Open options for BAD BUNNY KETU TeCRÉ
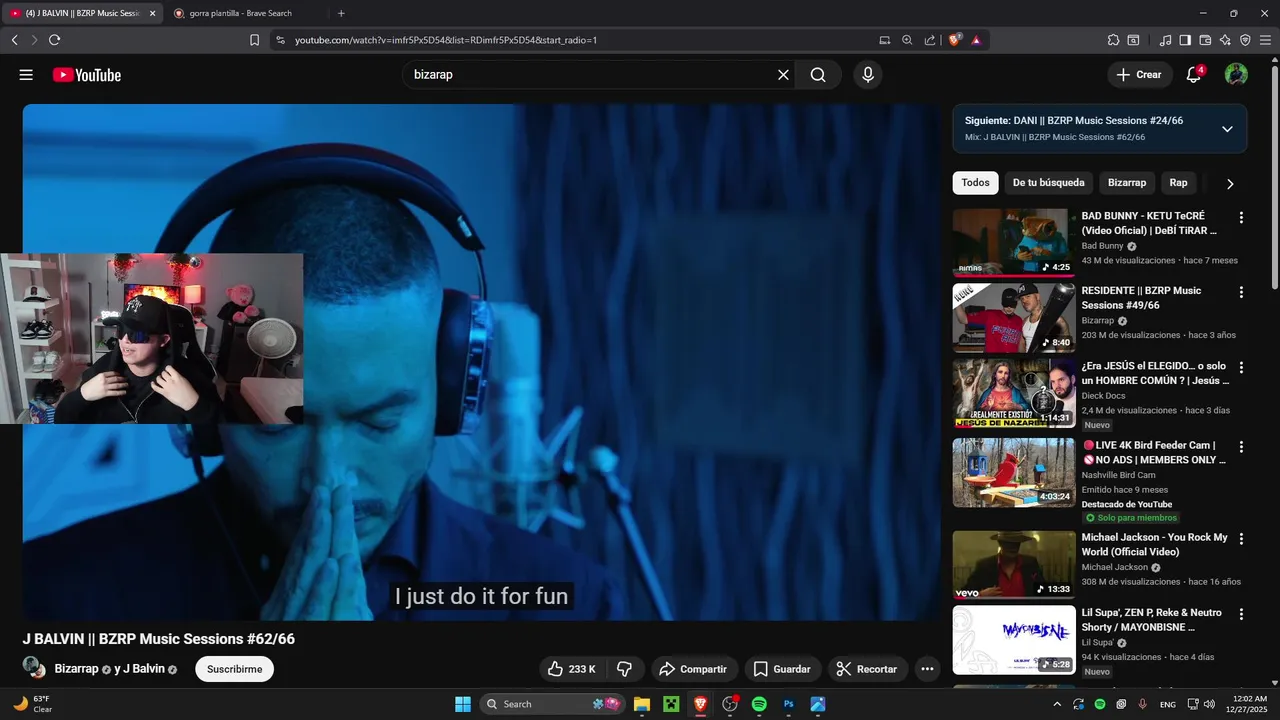The image size is (1280, 720). coord(1241,218)
